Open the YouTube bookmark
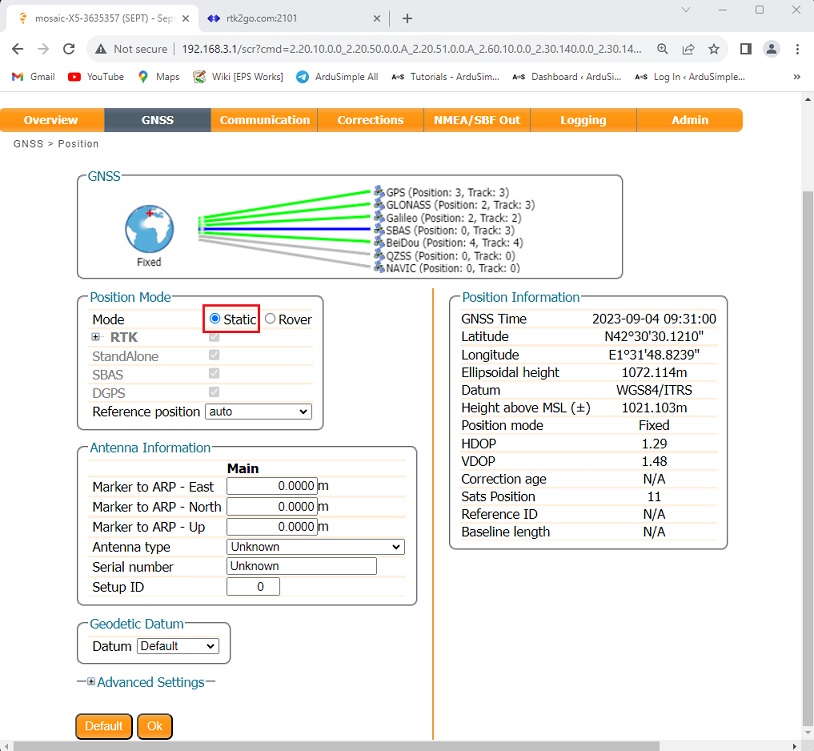This screenshot has width=814, height=751. [x=96, y=76]
